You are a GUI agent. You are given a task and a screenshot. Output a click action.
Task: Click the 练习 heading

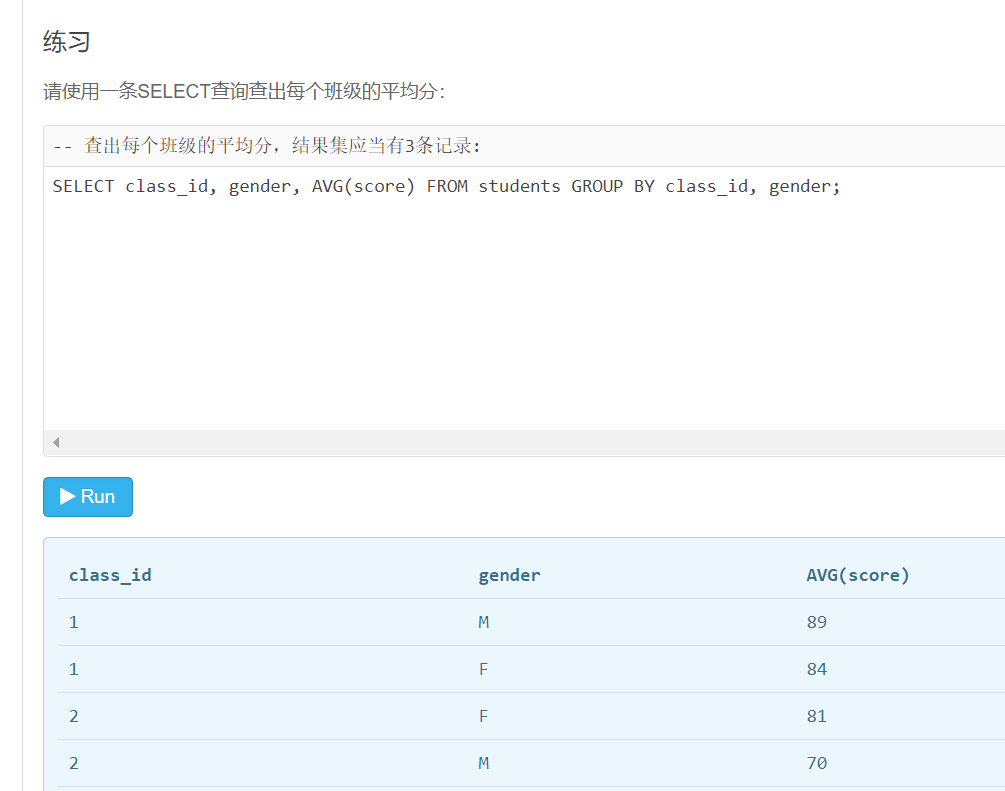coord(67,42)
